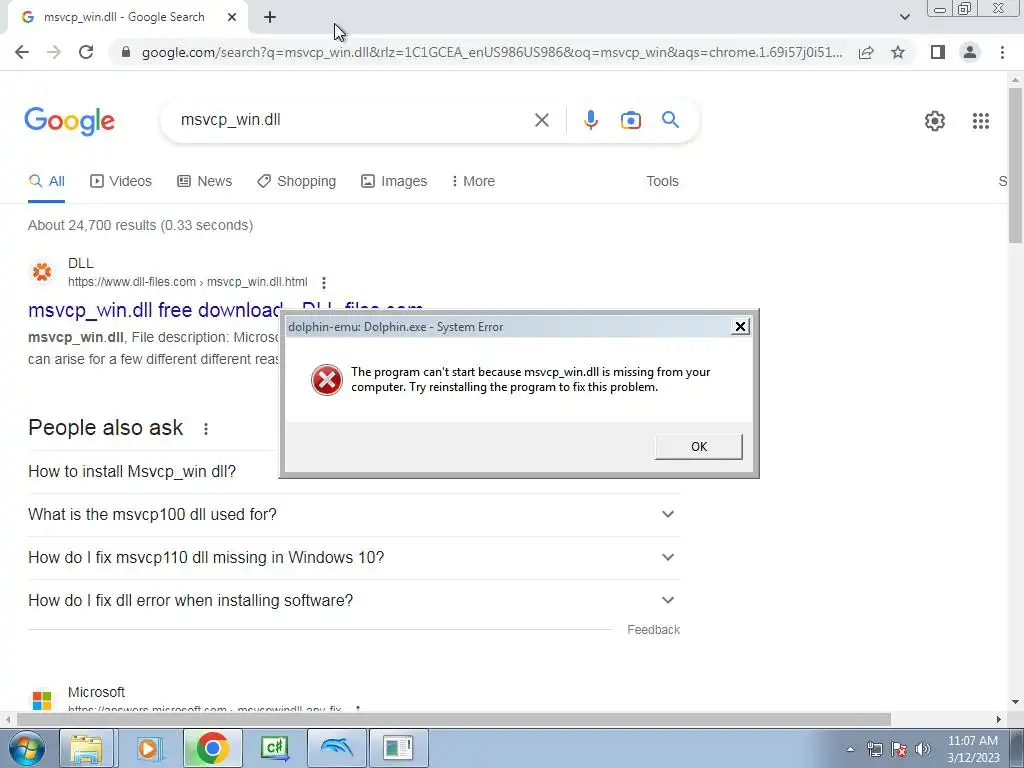1024x768 pixels.
Task: Click the padlock site info icon
Action: point(126,52)
